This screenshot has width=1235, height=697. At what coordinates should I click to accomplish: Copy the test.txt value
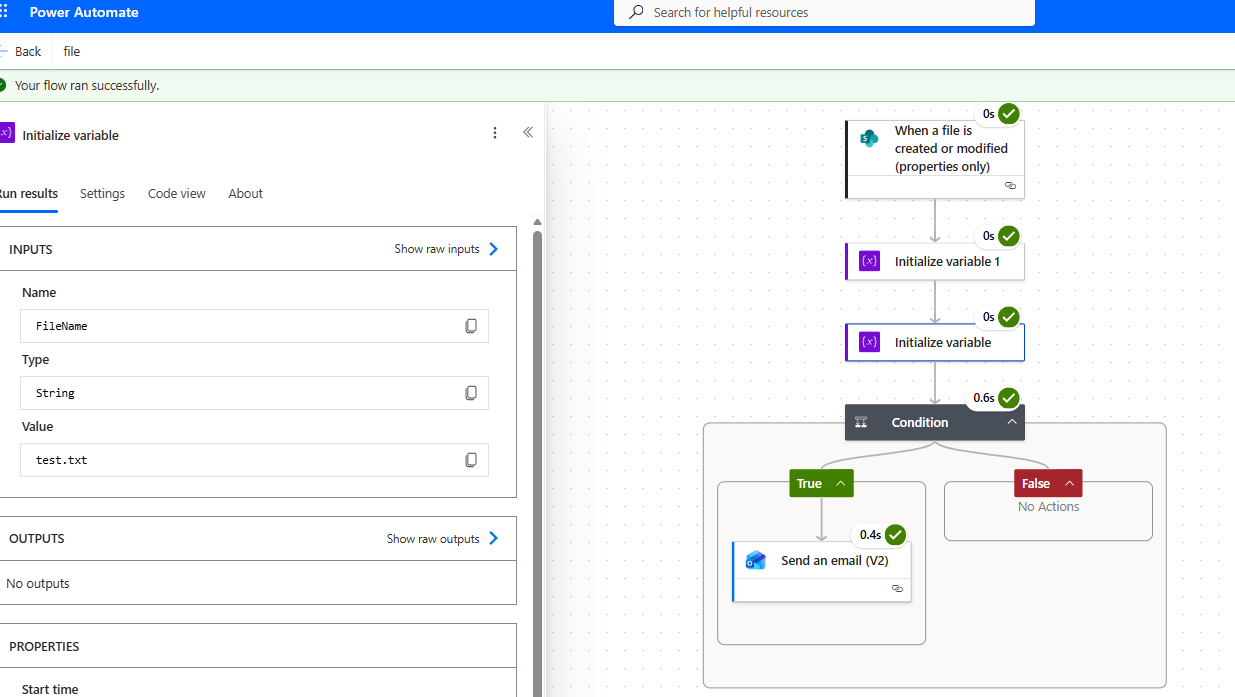471,460
